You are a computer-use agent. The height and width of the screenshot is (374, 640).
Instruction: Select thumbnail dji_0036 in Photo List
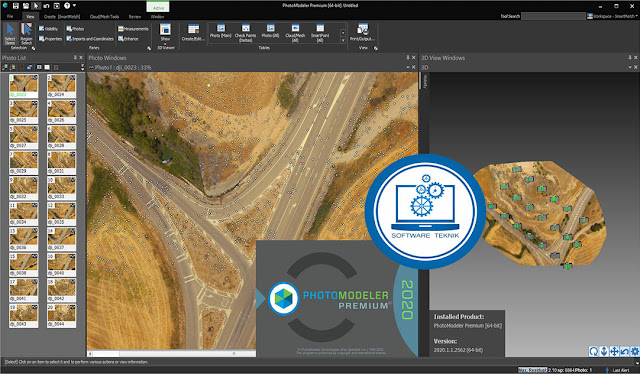click(24, 239)
